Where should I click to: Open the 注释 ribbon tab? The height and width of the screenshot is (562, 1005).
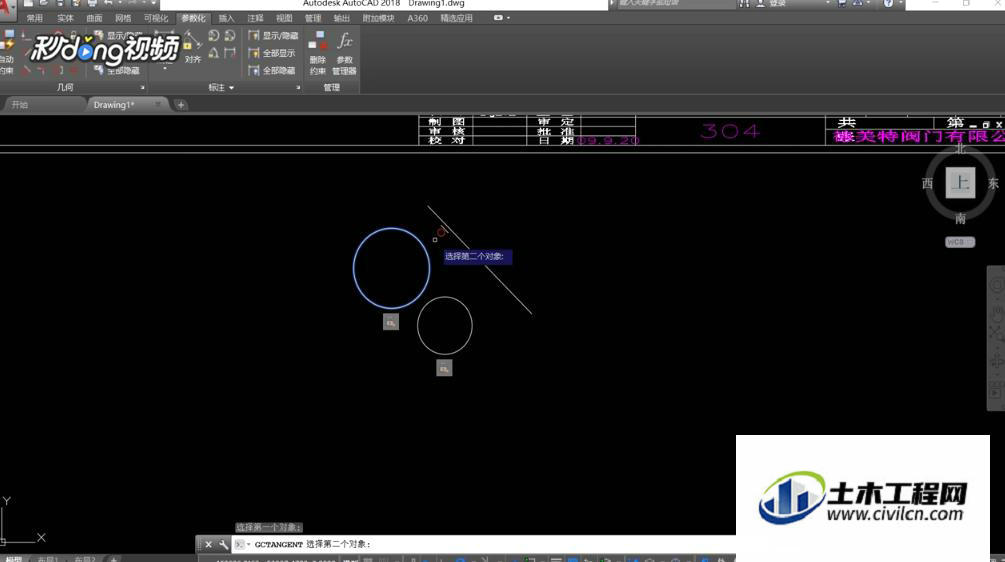click(x=255, y=18)
